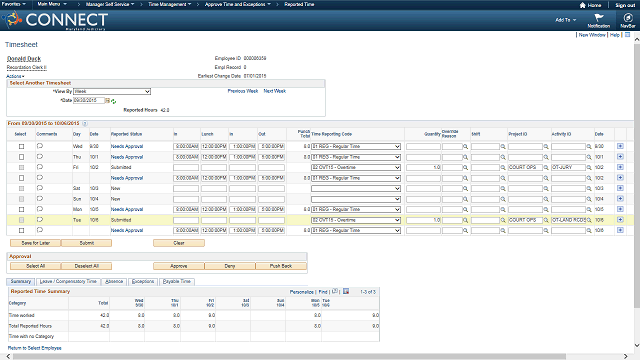
Task: Open comment bubble for Wed 9/30 row
Action: (40, 146)
